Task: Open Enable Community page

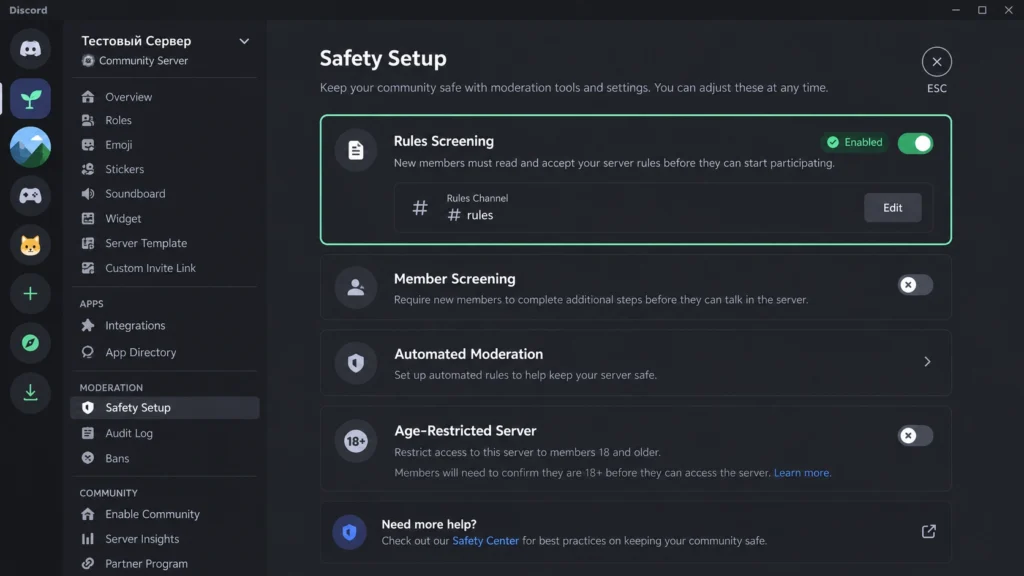Action: coord(165,514)
